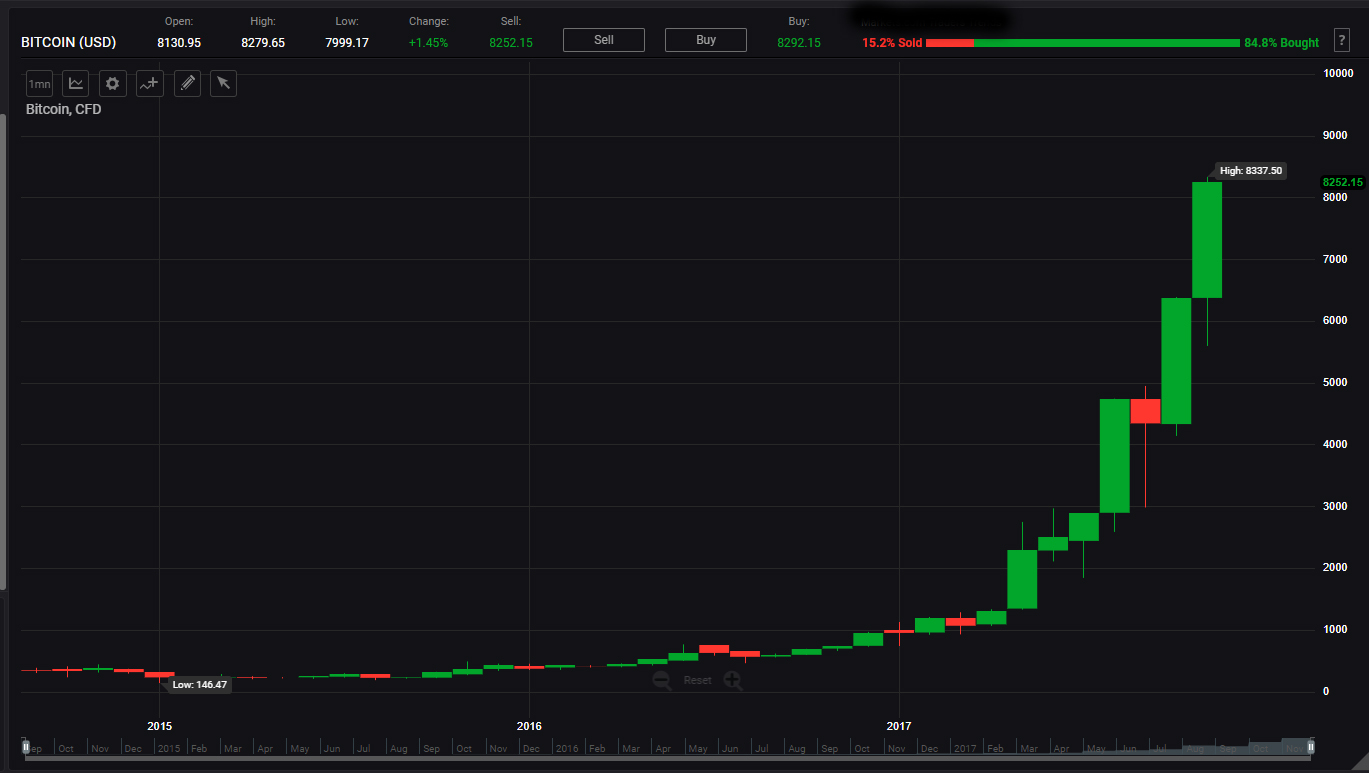Select the pencil drawing tool

[187, 84]
